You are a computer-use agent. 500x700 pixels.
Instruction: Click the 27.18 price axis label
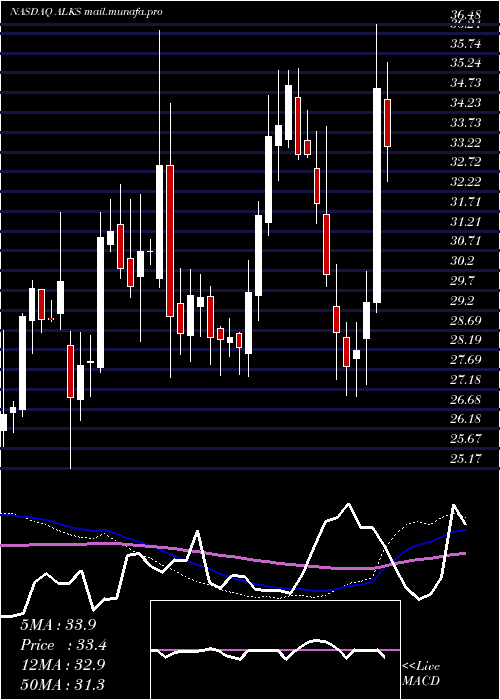coord(466,380)
